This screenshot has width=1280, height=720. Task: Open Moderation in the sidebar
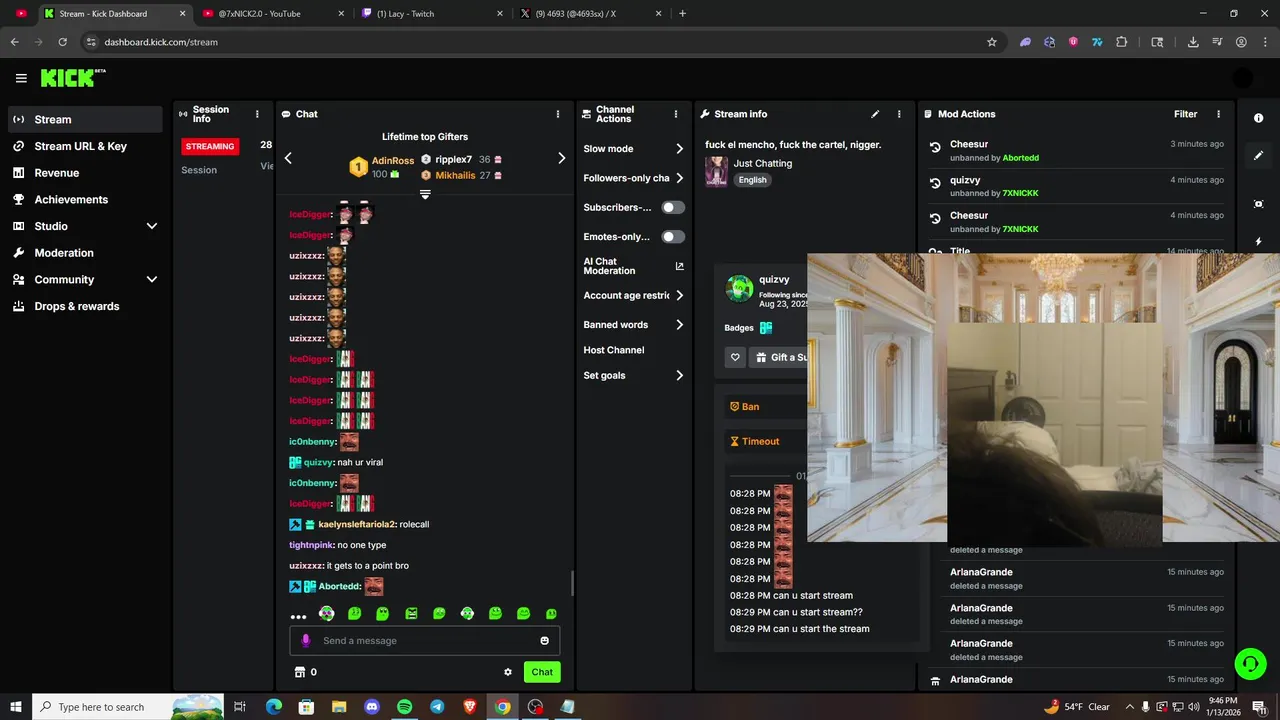pos(85,253)
